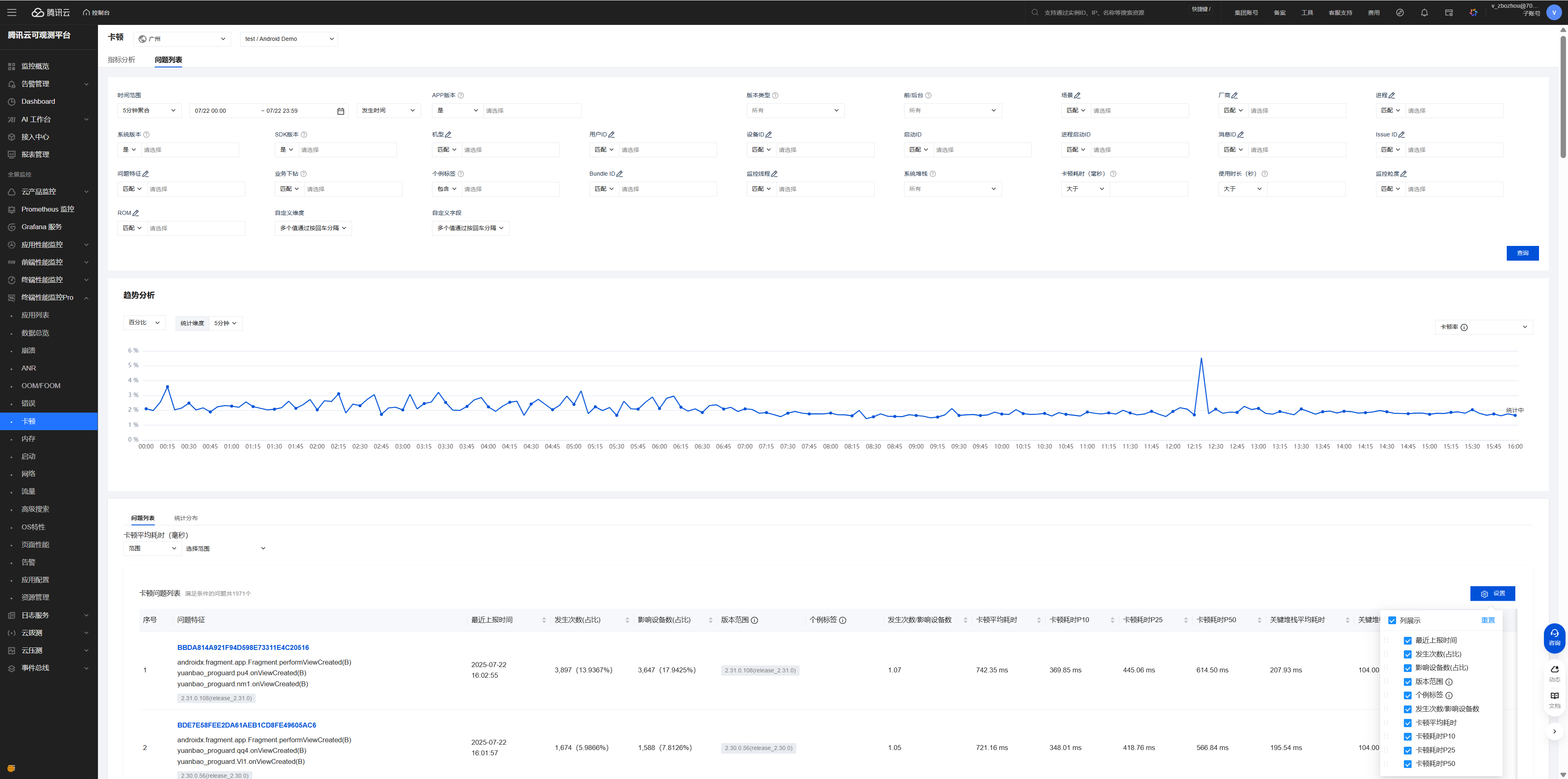Switch to the 统计分布 tab
The width and height of the screenshot is (1568, 779).
[x=186, y=518]
